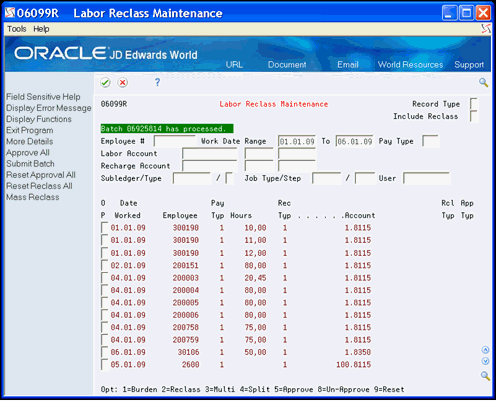
Task: Choose Approve All
Action: [x=28, y=153]
